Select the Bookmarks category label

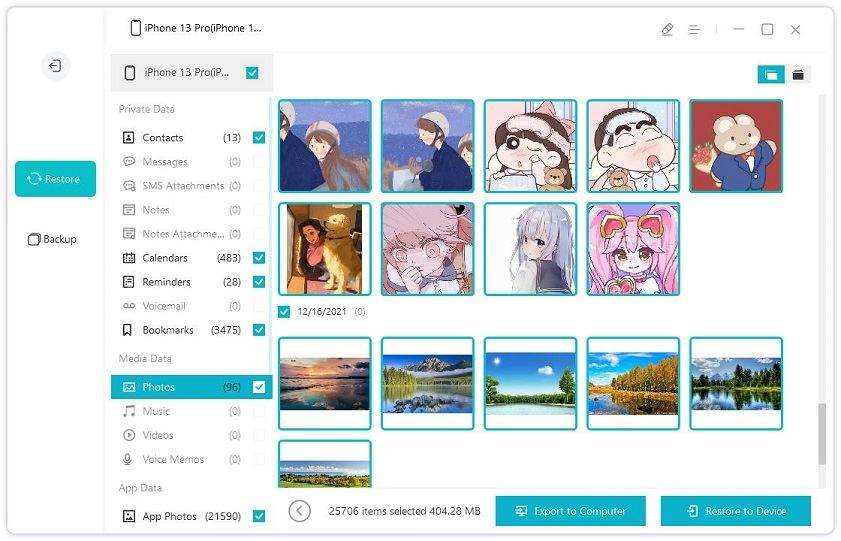tap(168, 330)
